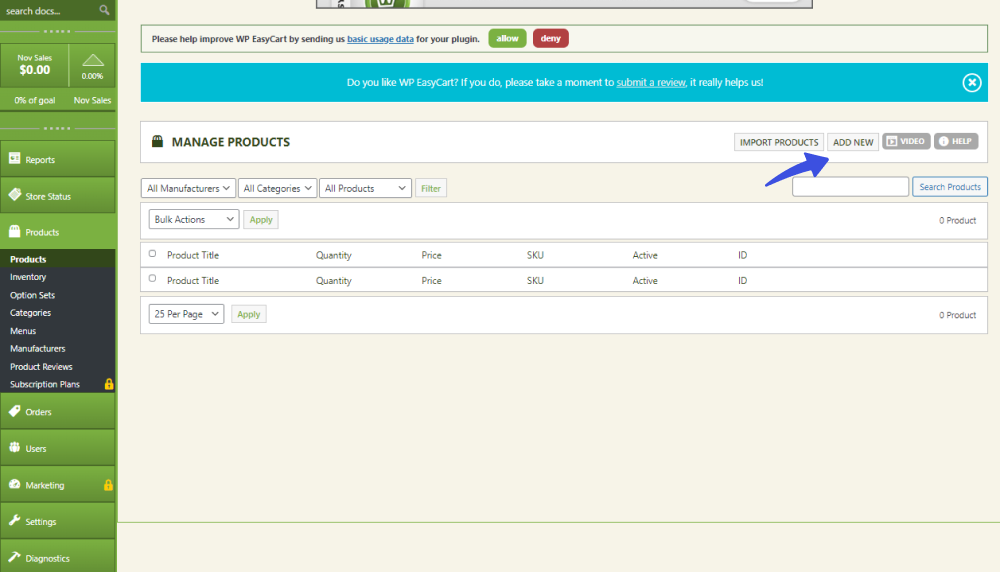Click the Search Products button
The height and width of the screenshot is (572, 1000).
(950, 187)
